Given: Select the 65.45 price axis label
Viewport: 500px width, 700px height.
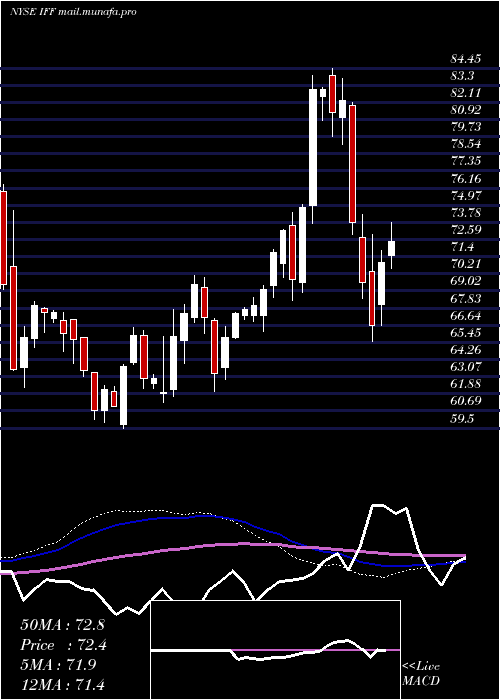Looking at the screenshot, I should (465, 333).
